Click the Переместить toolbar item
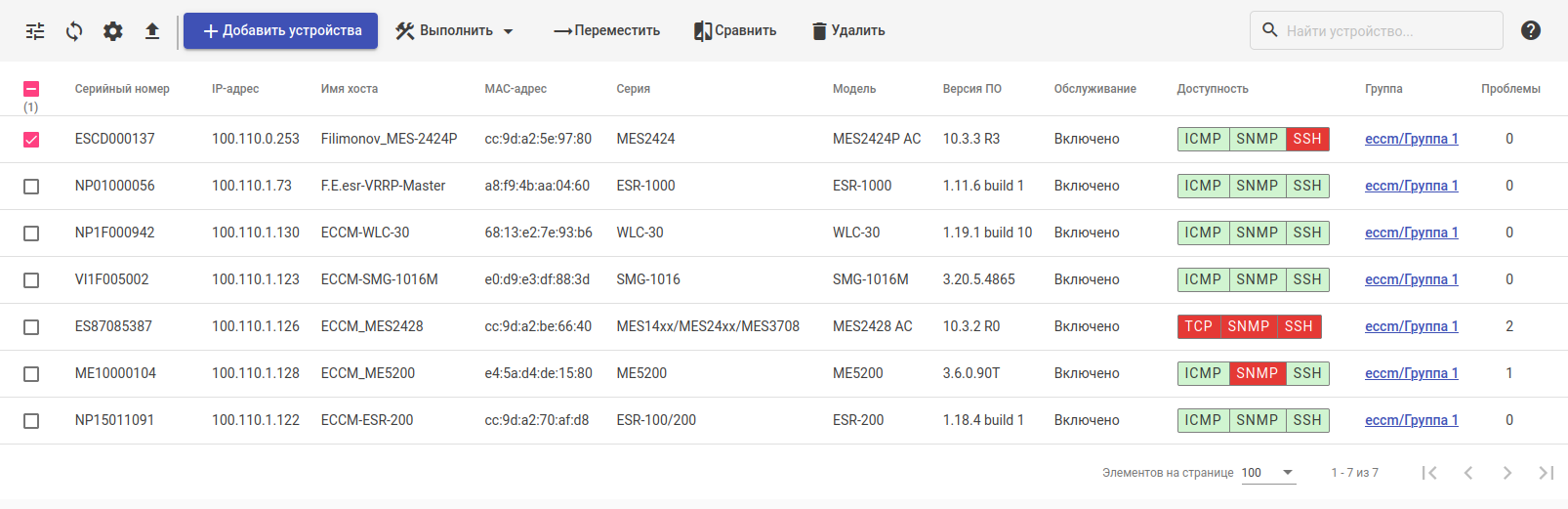This screenshot has height=509, width=1568. tap(606, 31)
